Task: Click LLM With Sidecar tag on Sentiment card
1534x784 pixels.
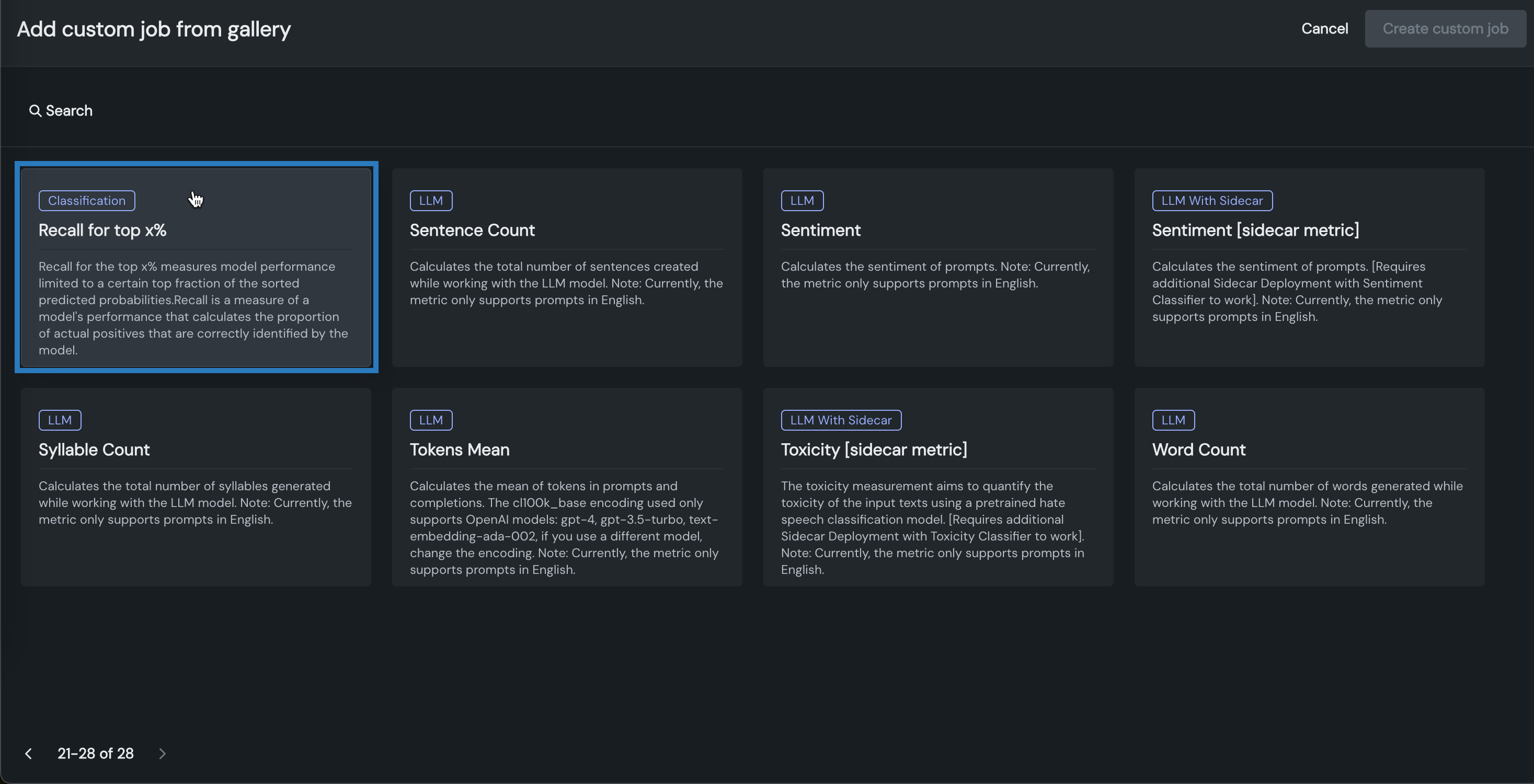Action: click(1211, 201)
